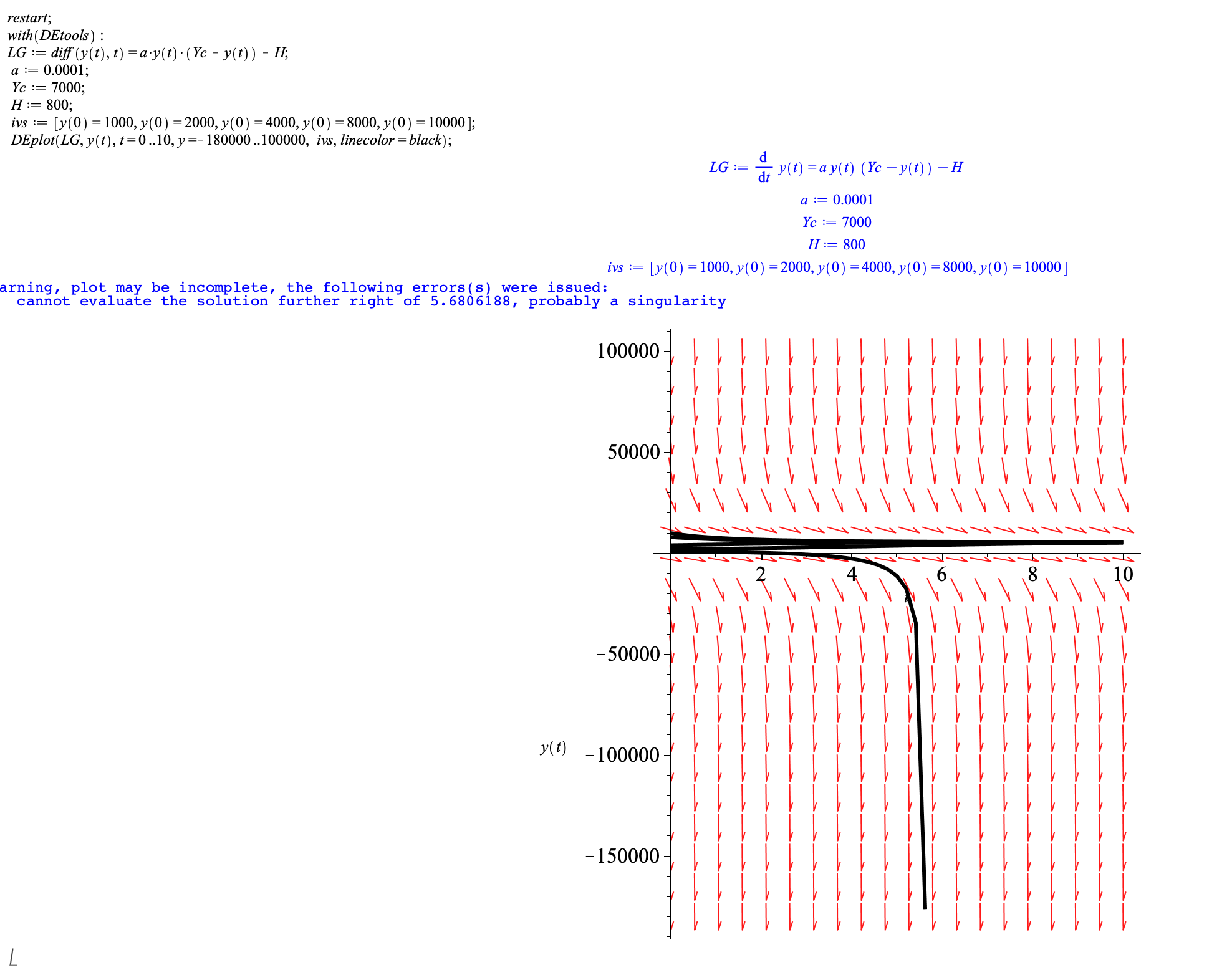Click the 'H := 800;' input line
This screenshot has height=980, width=1232.
coord(42,105)
